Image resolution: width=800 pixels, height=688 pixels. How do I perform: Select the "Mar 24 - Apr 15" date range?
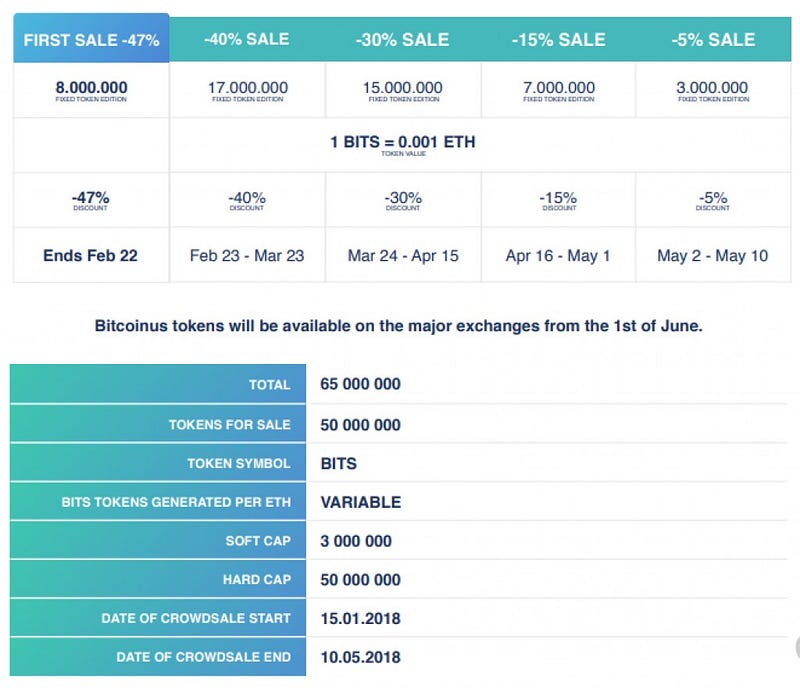pos(403,255)
